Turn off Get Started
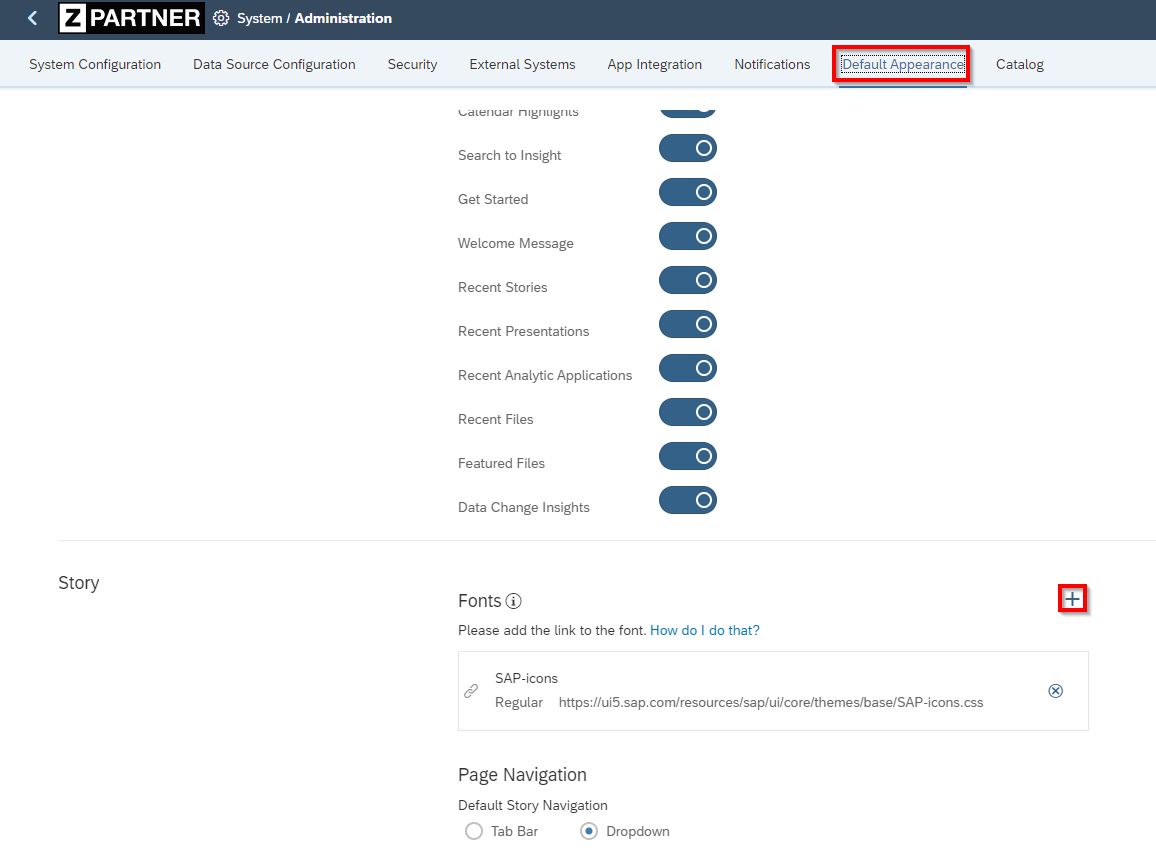The width and height of the screenshot is (1156, 851). point(687,192)
